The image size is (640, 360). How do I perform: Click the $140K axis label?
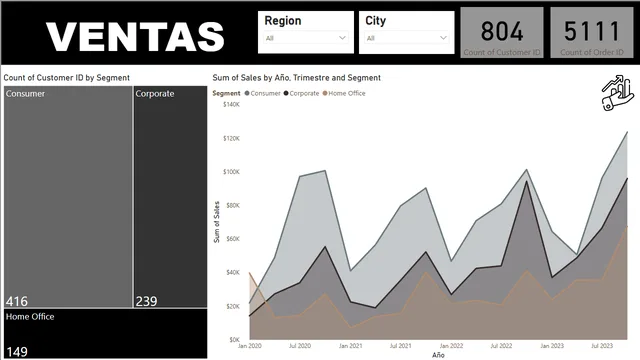pos(231,104)
